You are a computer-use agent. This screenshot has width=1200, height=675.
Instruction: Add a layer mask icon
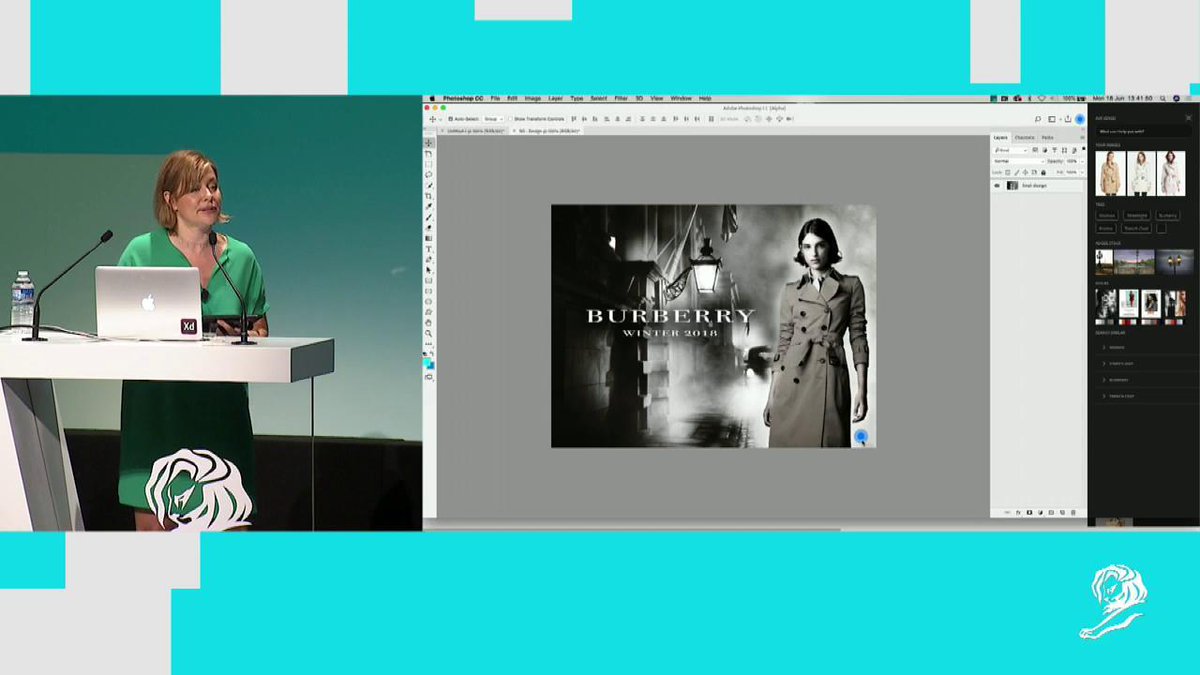(1029, 513)
